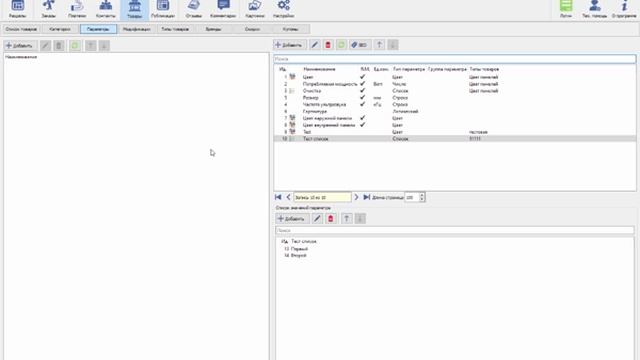Toggle checkmark in Размер row
Viewport: 640px width, 360px height.
click(x=362, y=98)
